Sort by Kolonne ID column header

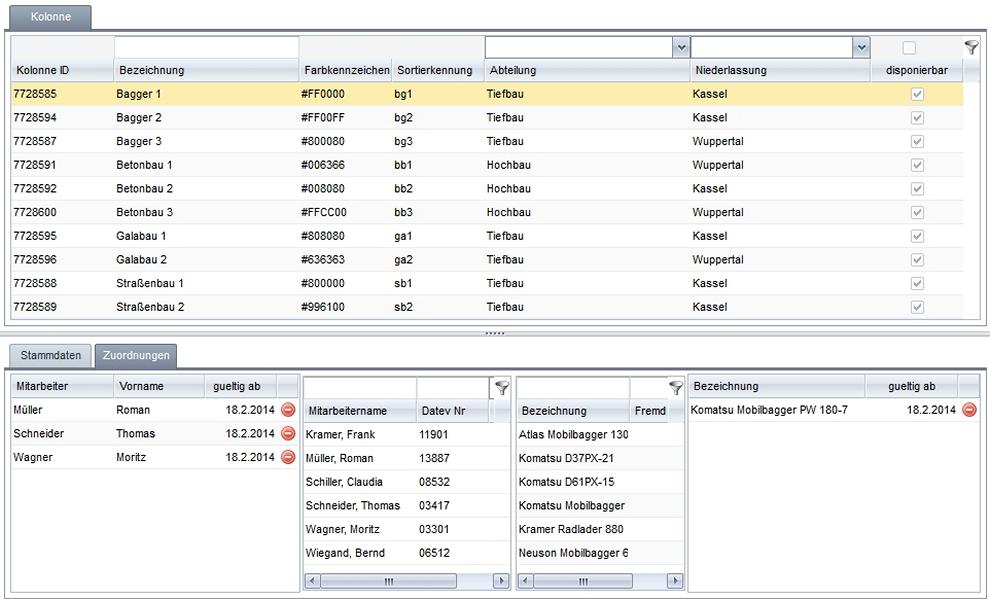click(62, 70)
